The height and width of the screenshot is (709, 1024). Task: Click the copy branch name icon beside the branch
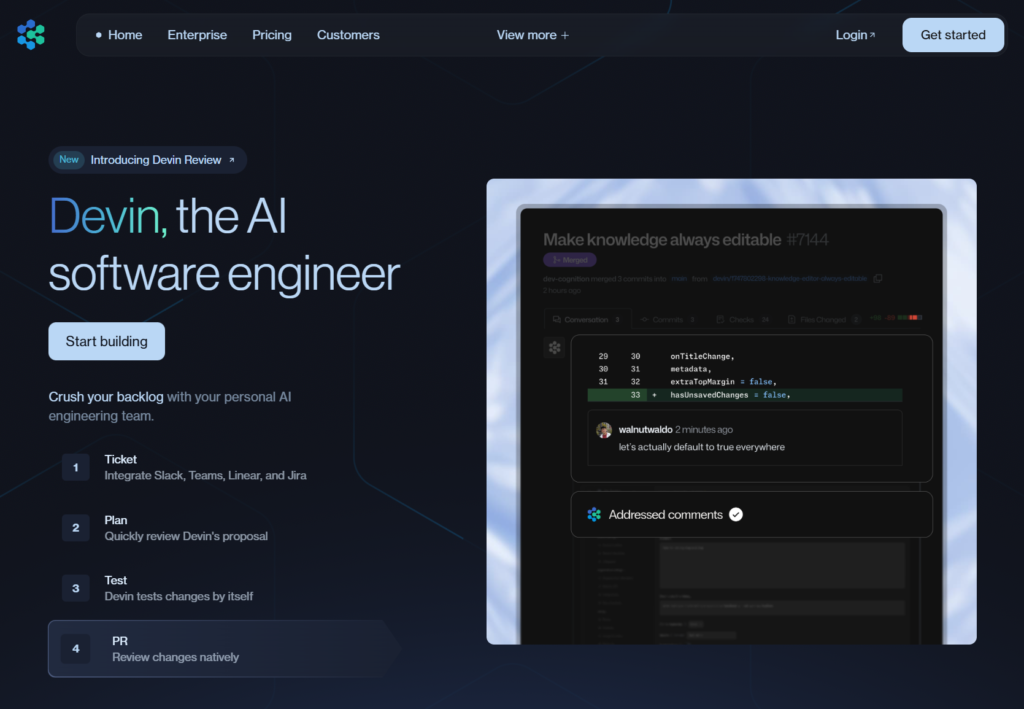tap(878, 278)
